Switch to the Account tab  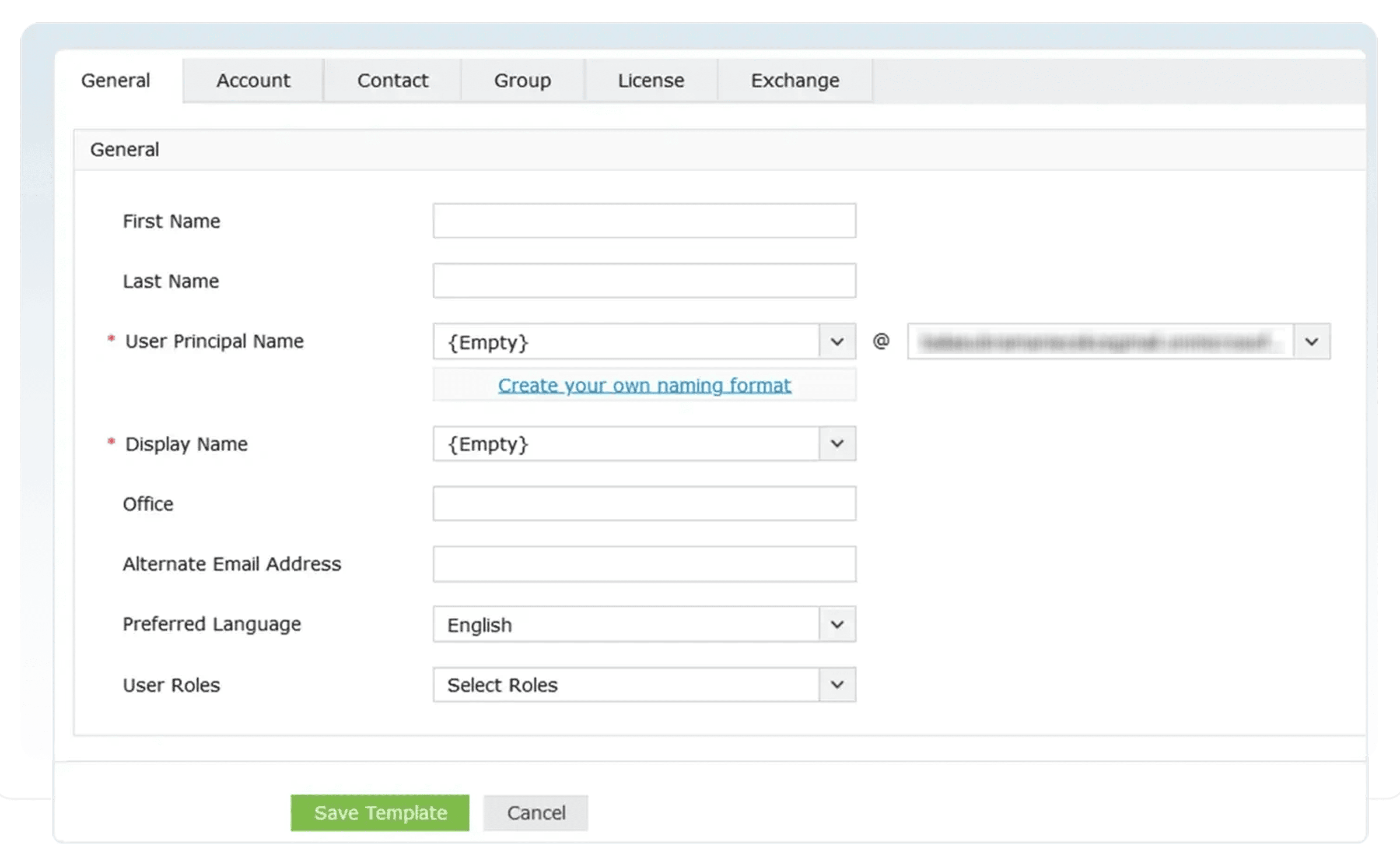click(x=253, y=81)
